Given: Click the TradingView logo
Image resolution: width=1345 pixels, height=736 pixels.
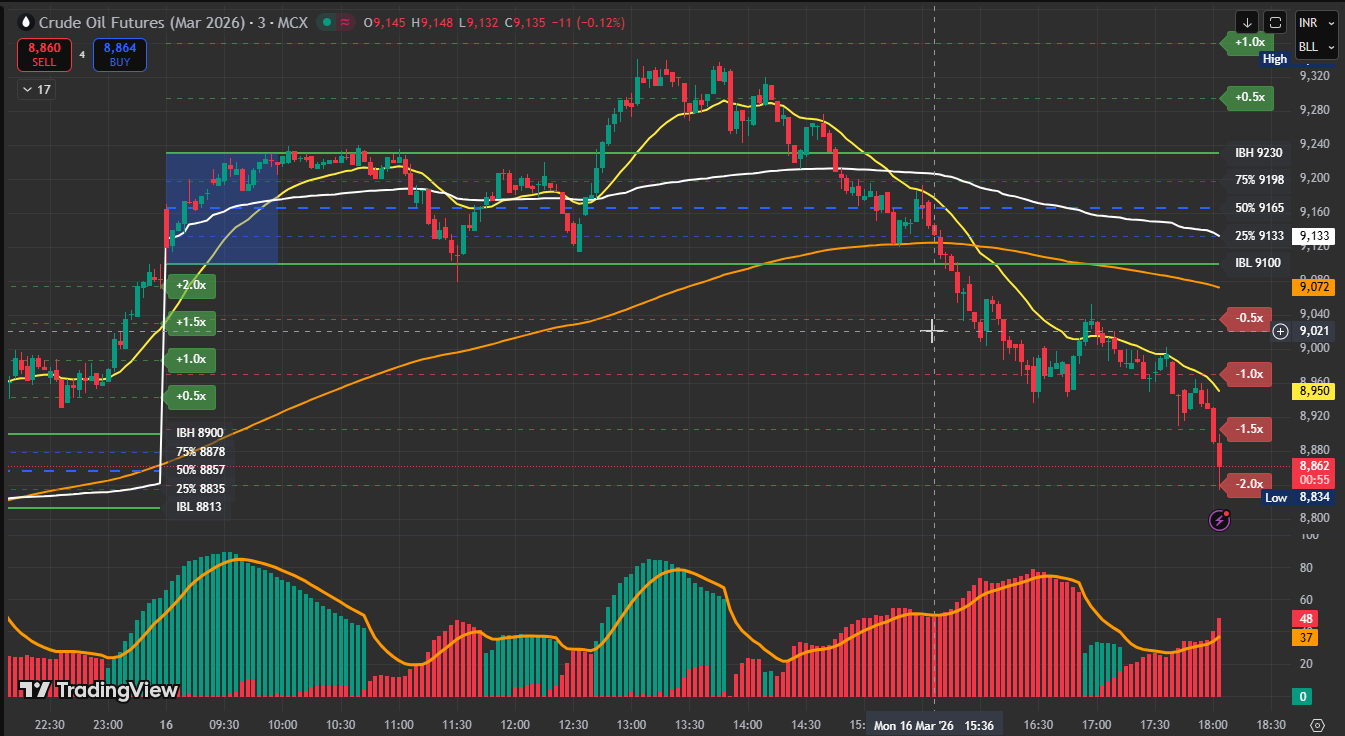Looking at the screenshot, I should (x=99, y=690).
